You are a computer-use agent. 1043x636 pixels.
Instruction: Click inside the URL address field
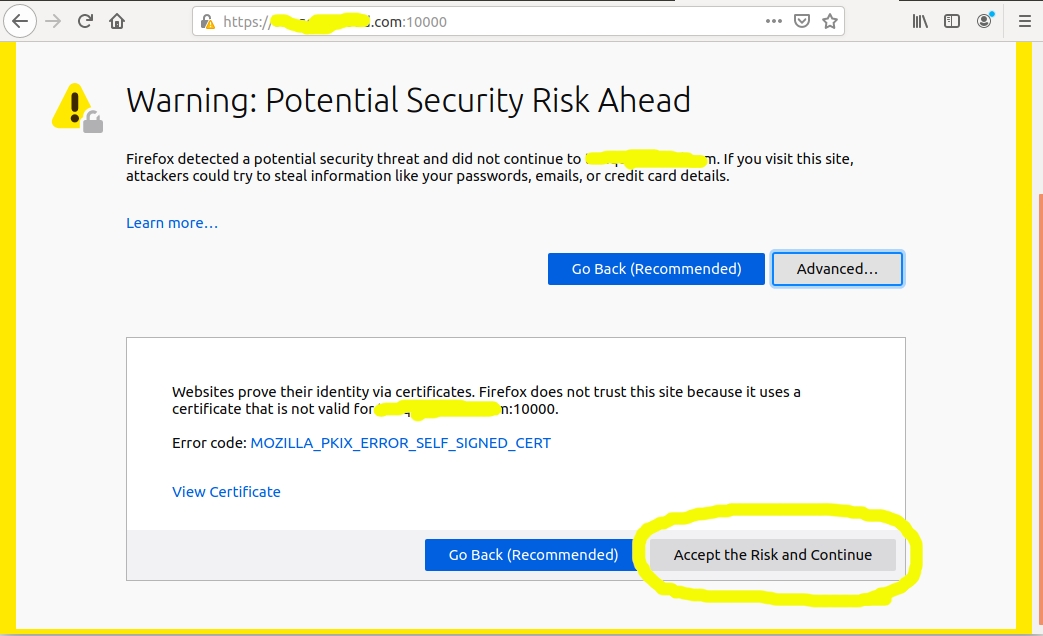[500, 21]
